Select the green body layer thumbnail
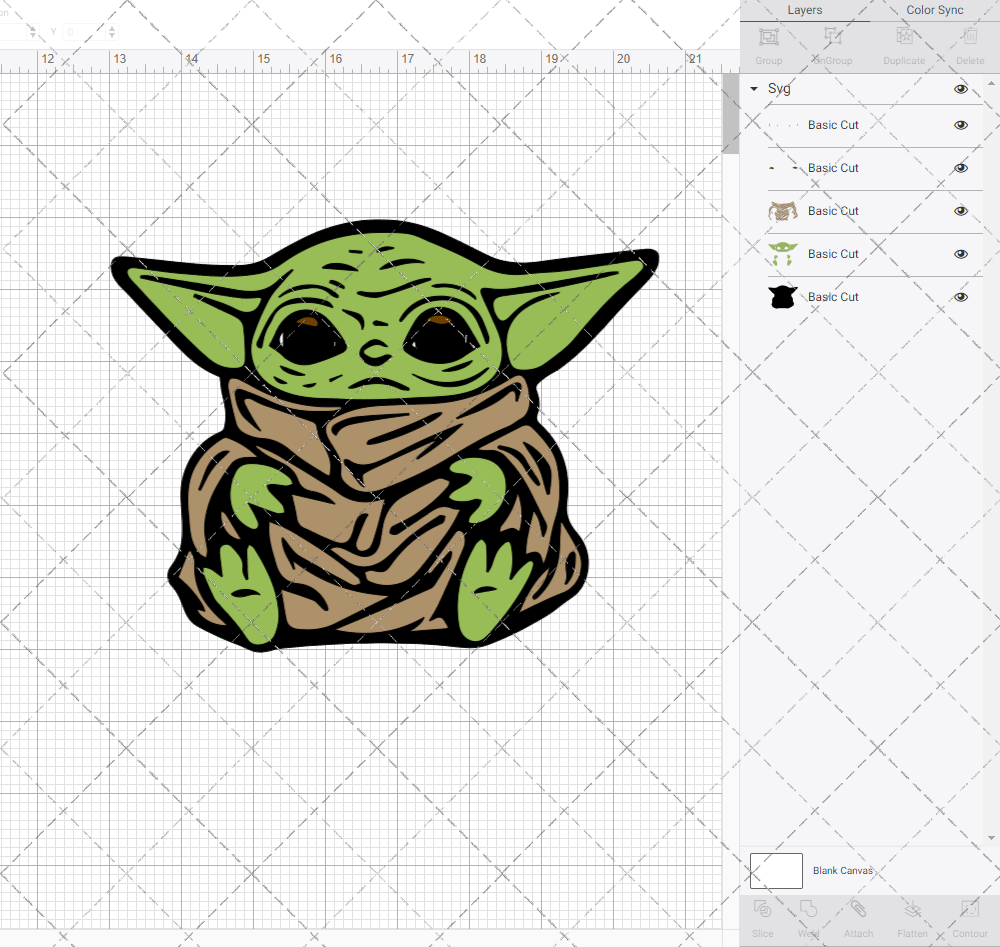Viewport: 1000px width, 947px height. 783,254
